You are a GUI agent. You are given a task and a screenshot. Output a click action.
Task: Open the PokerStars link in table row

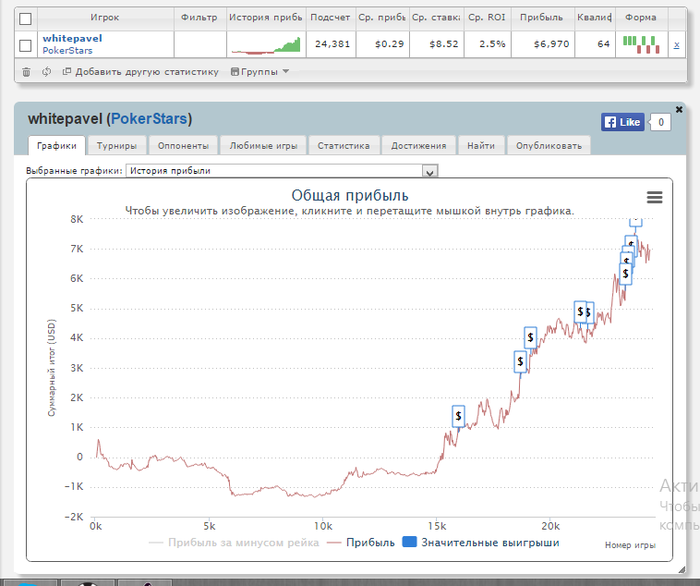(x=67, y=50)
